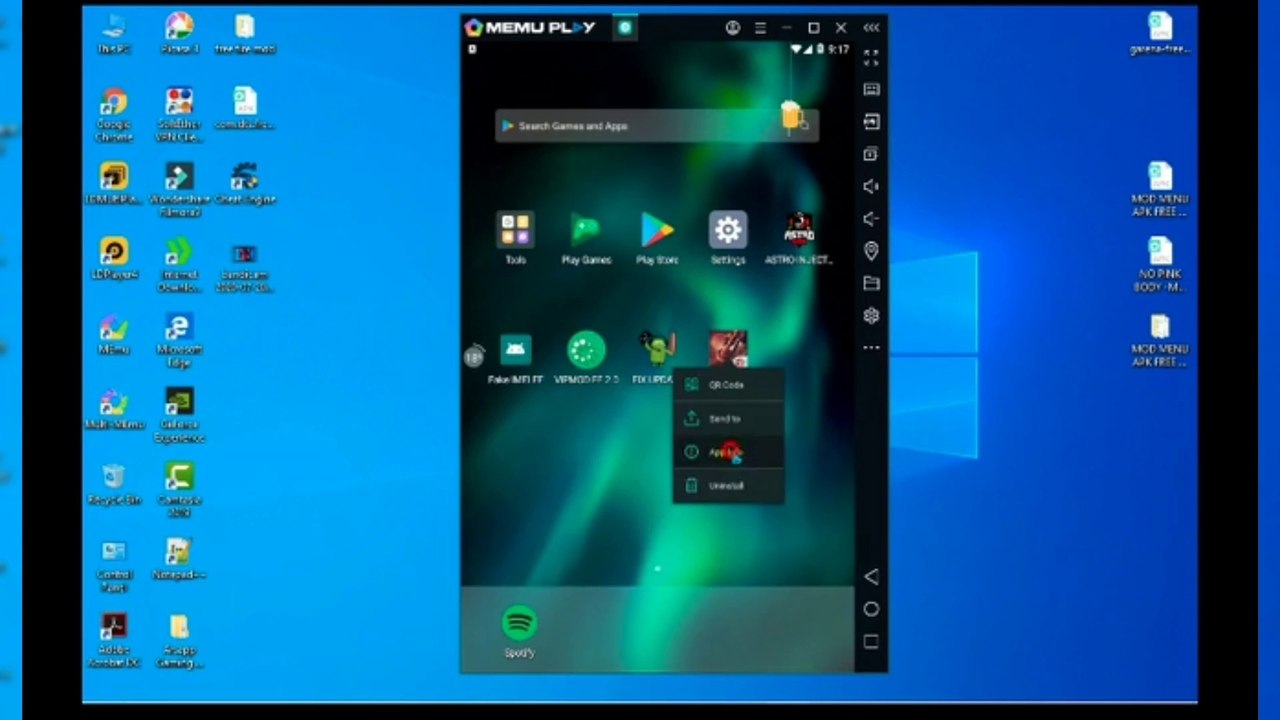This screenshot has height=720, width=1280.
Task: Select the Recycle Bin desktop icon
Action: [114, 484]
